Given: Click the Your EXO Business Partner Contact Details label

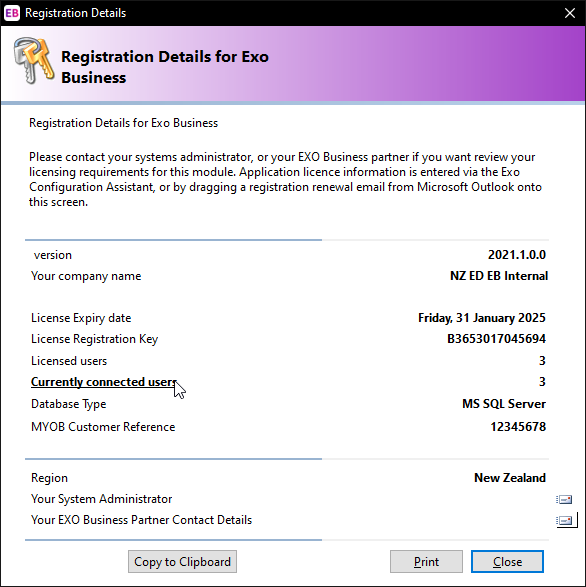Looking at the screenshot, I should click(x=142, y=520).
